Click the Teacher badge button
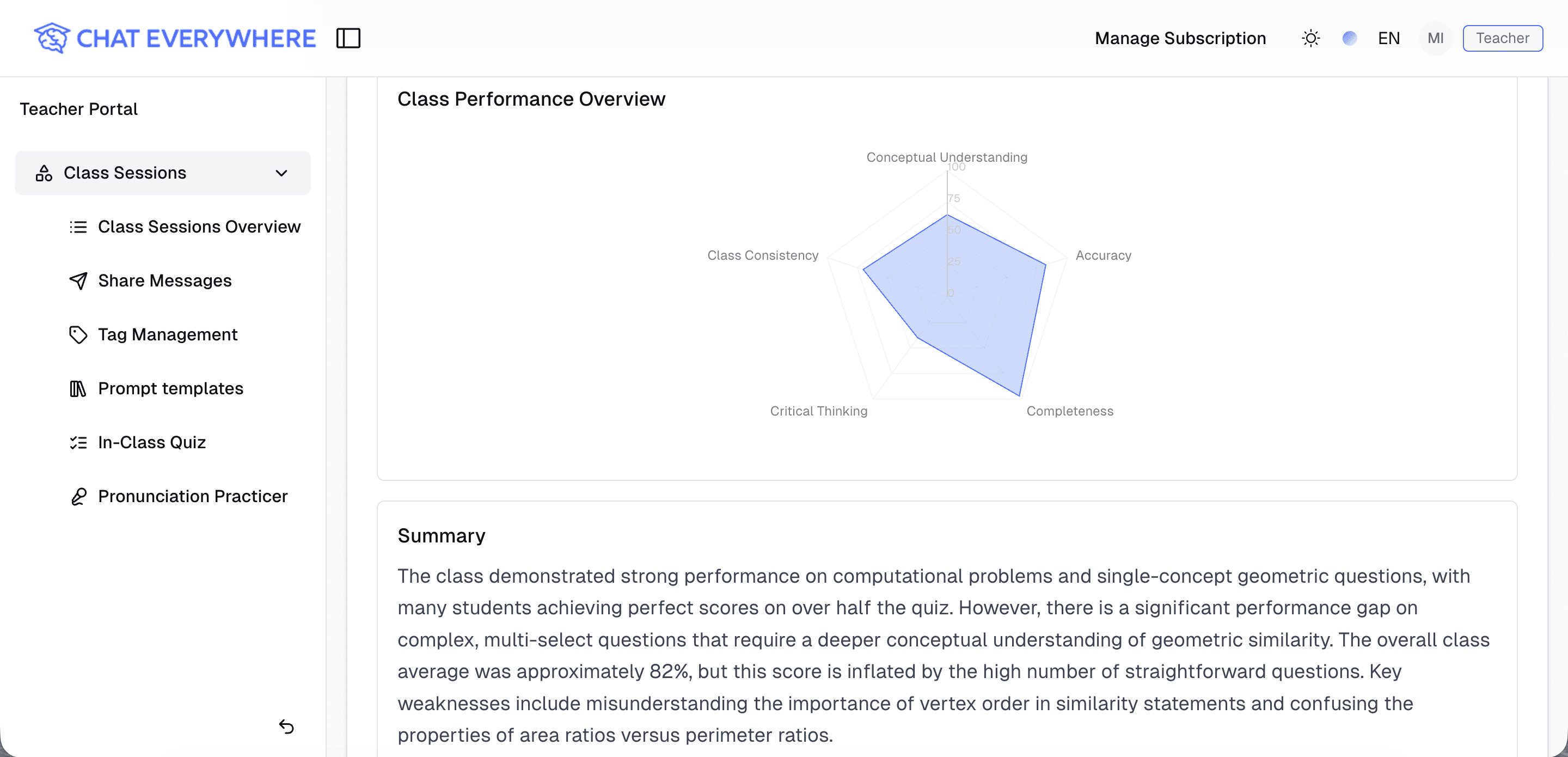The width and height of the screenshot is (1568, 757). [x=1502, y=38]
